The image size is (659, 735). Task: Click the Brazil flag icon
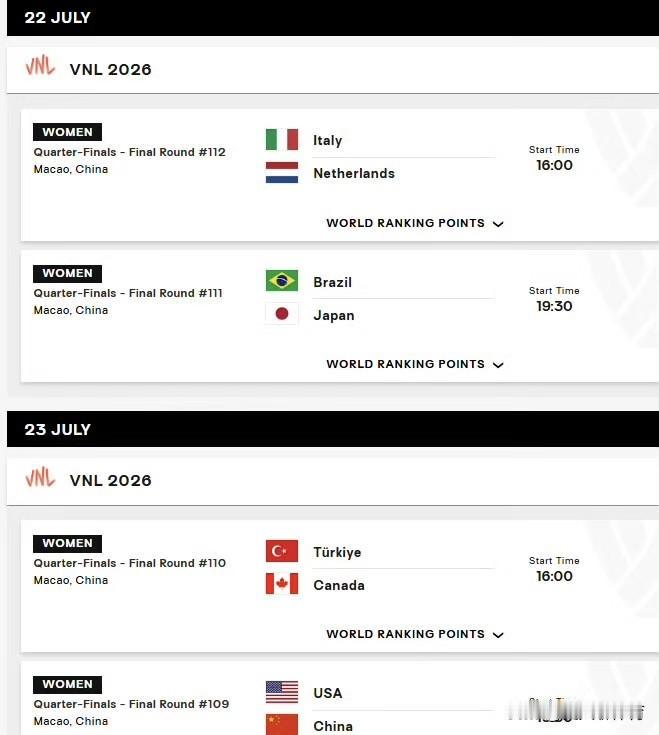click(x=282, y=280)
